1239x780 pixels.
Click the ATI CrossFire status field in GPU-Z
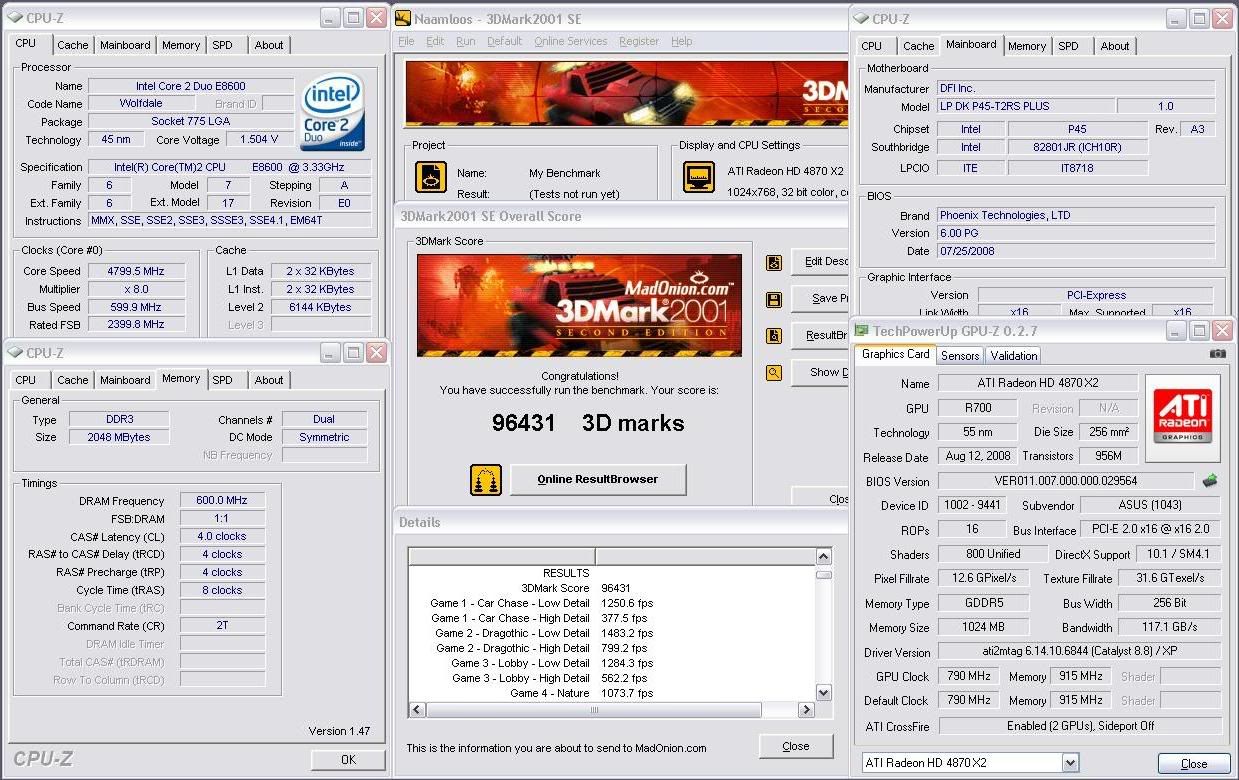click(x=1079, y=726)
